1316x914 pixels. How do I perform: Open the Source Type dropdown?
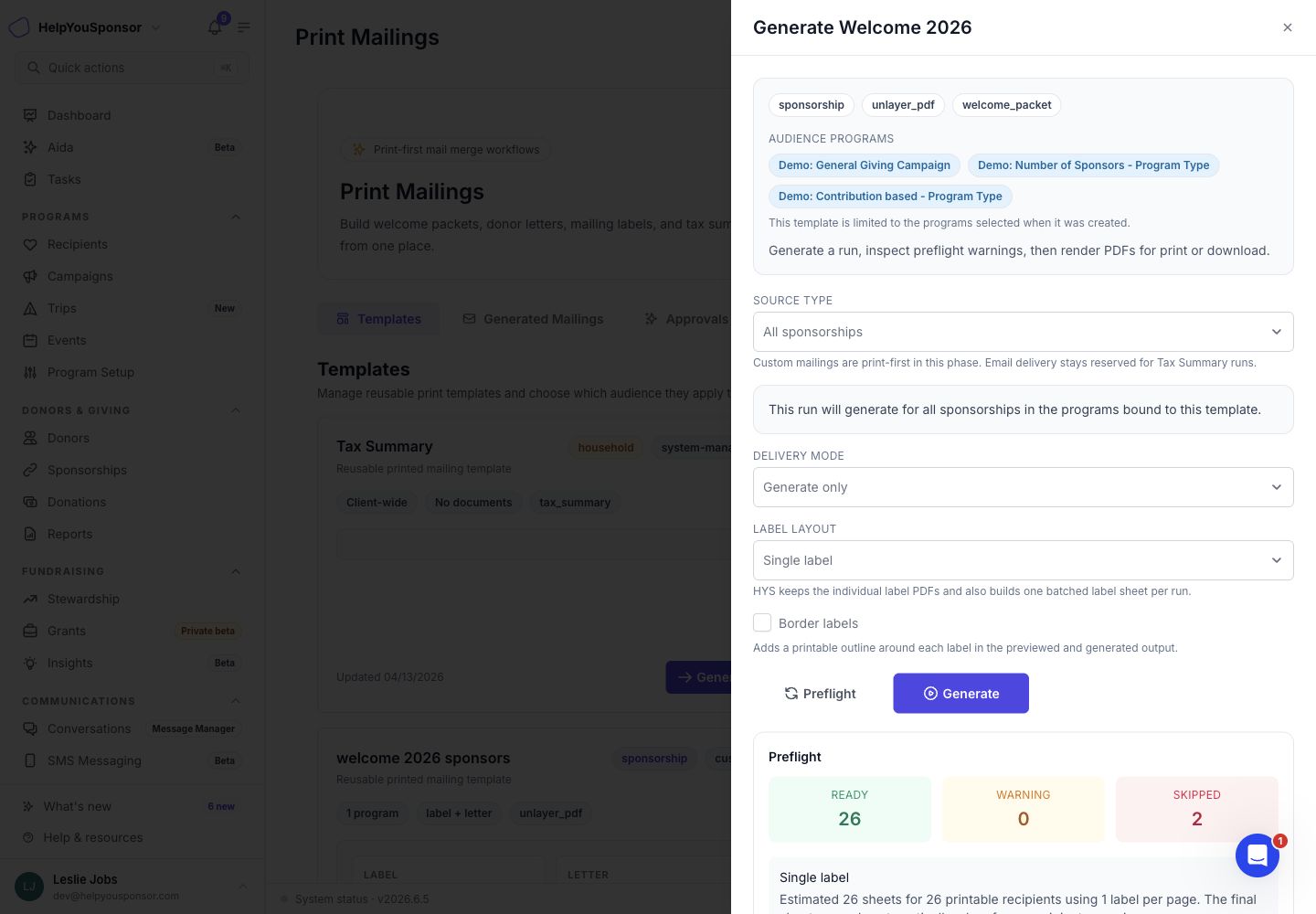[1024, 332]
